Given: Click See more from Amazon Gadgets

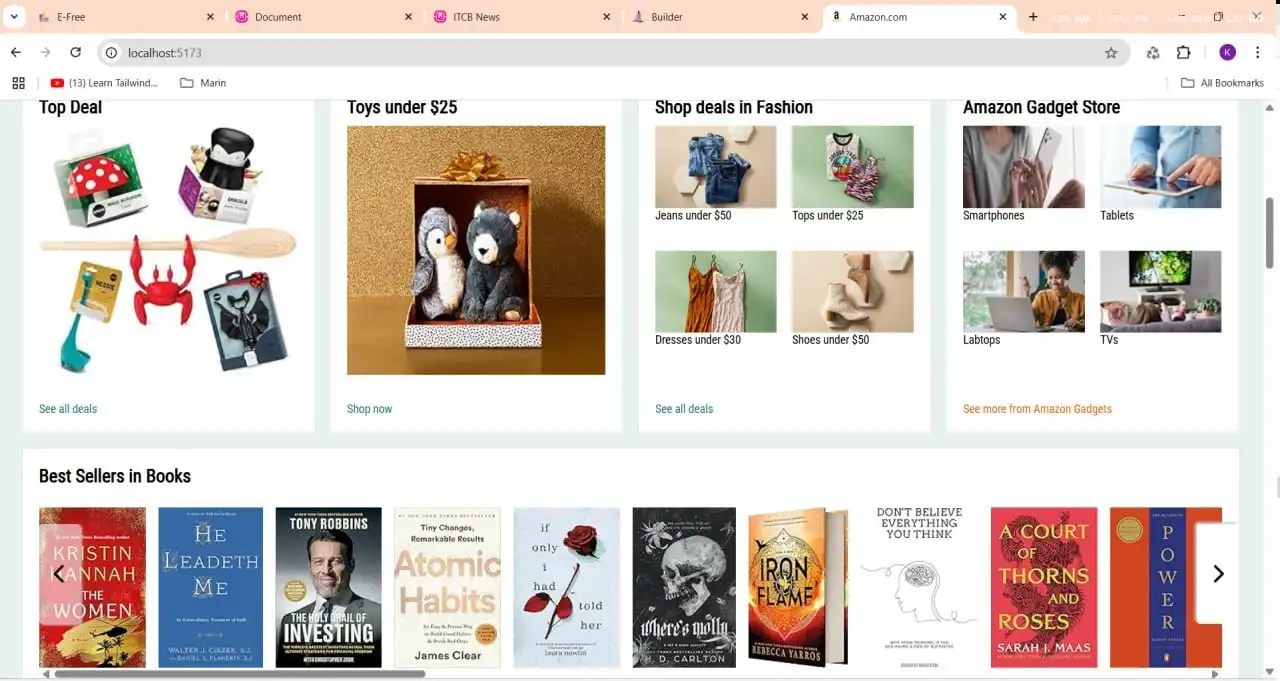Looking at the screenshot, I should click(x=1037, y=409).
